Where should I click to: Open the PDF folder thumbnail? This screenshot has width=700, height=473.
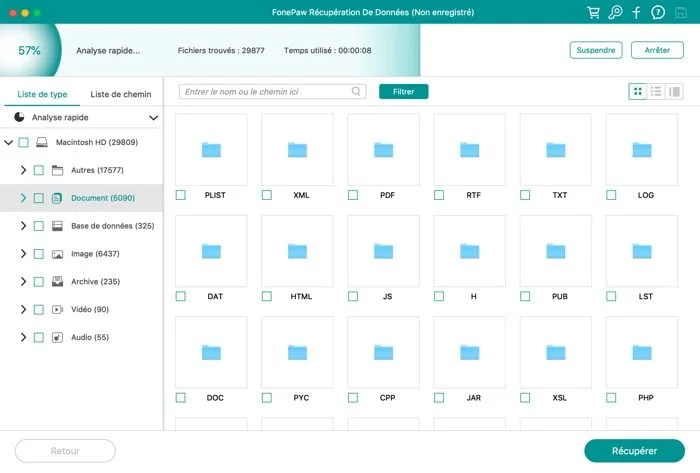click(383, 149)
